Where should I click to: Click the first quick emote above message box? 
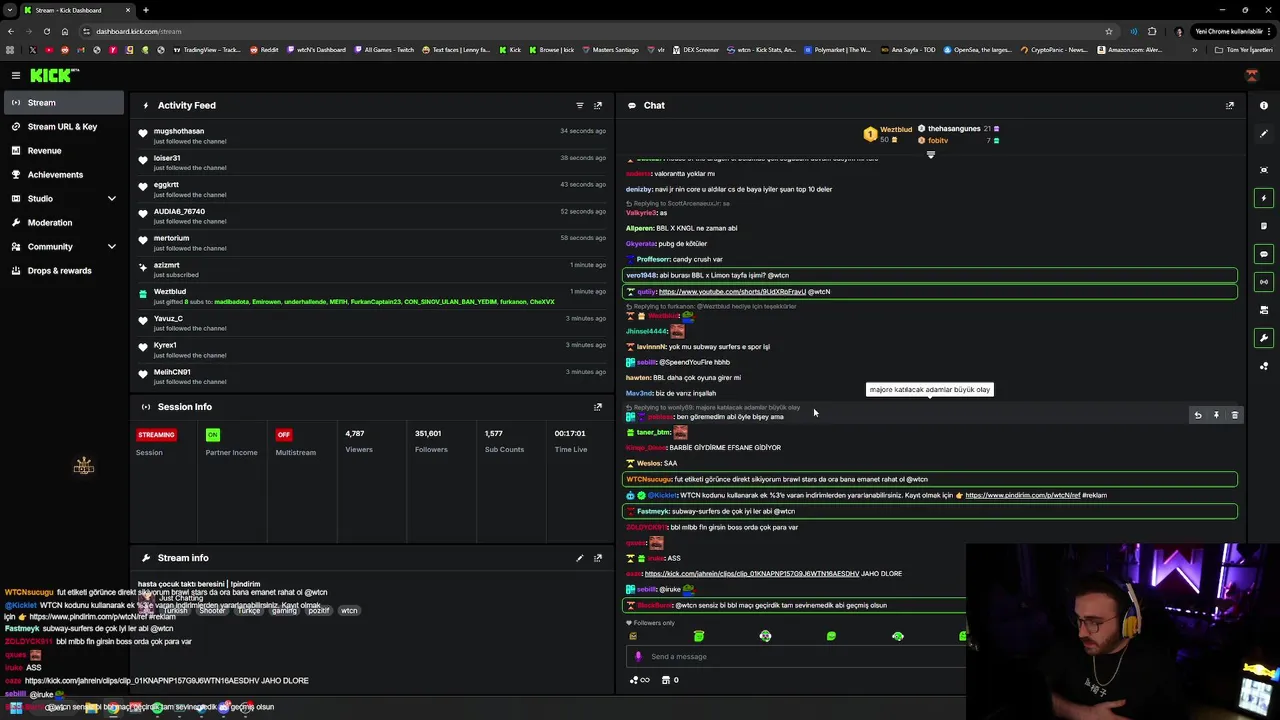633,636
